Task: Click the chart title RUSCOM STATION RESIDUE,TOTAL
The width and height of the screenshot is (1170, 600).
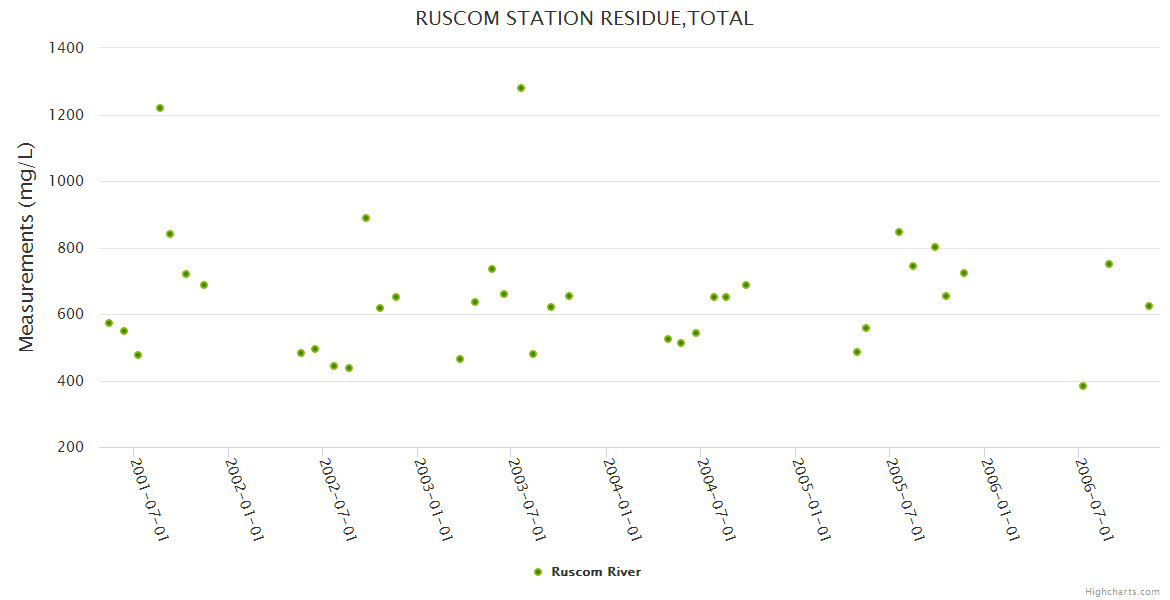Action: 584,19
